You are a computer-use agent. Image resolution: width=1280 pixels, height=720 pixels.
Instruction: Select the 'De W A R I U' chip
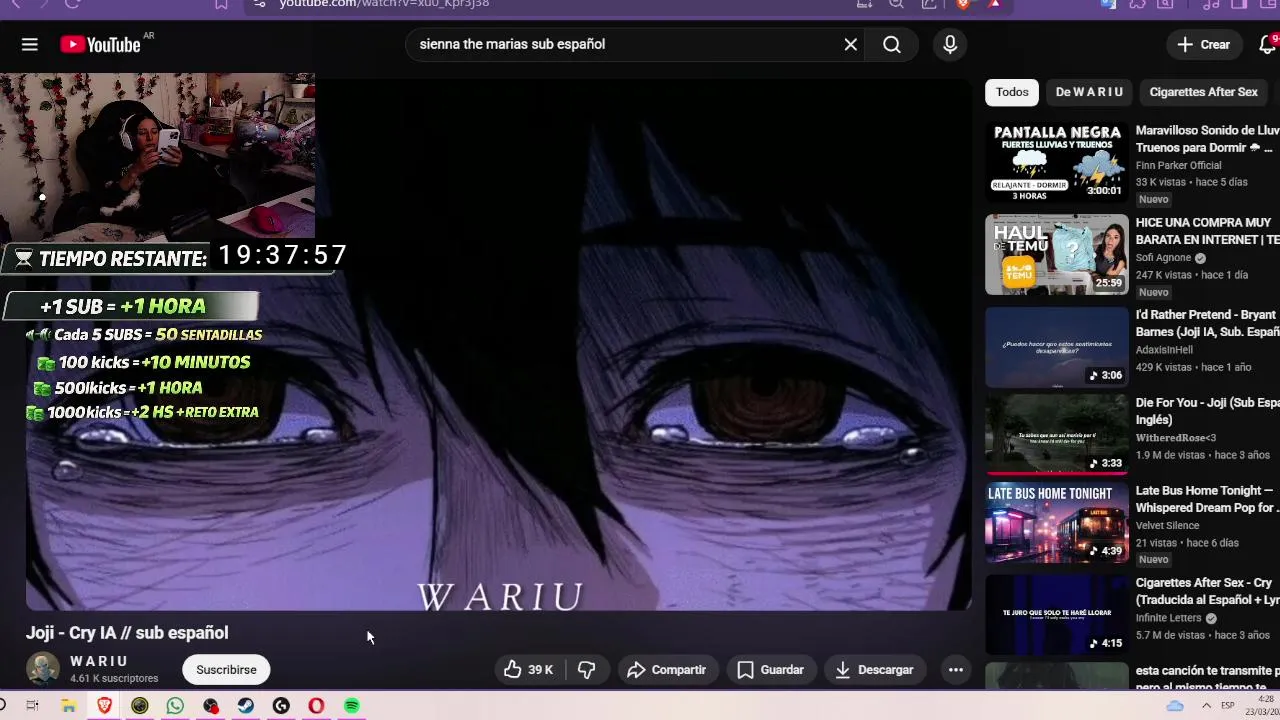[x=1089, y=92]
